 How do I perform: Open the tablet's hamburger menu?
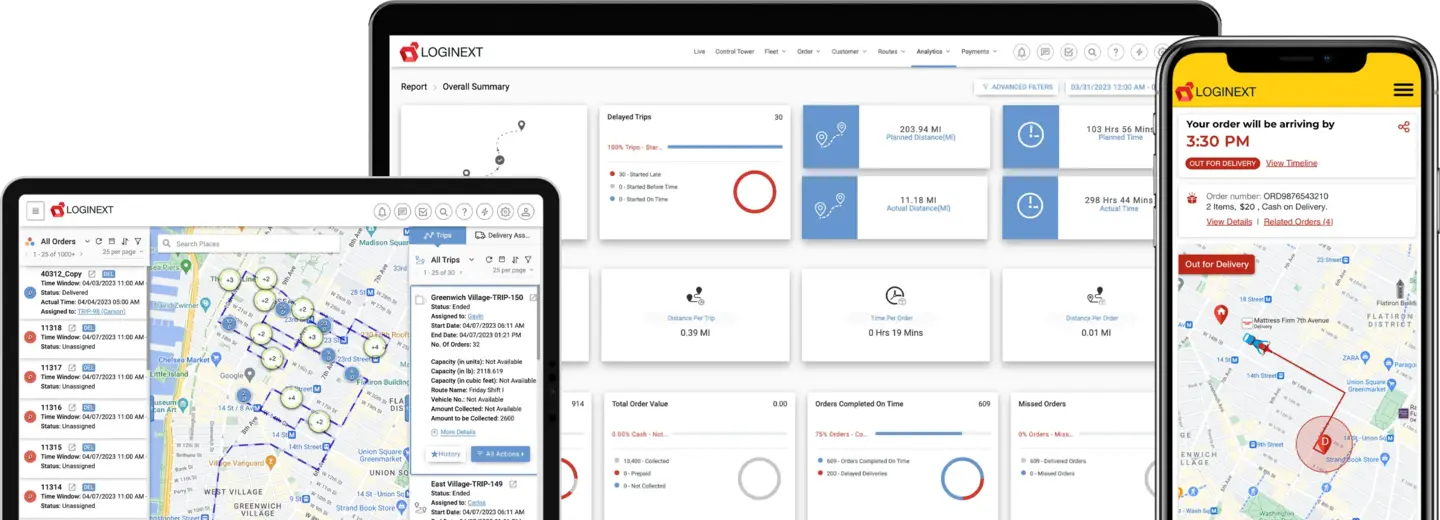point(35,211)
